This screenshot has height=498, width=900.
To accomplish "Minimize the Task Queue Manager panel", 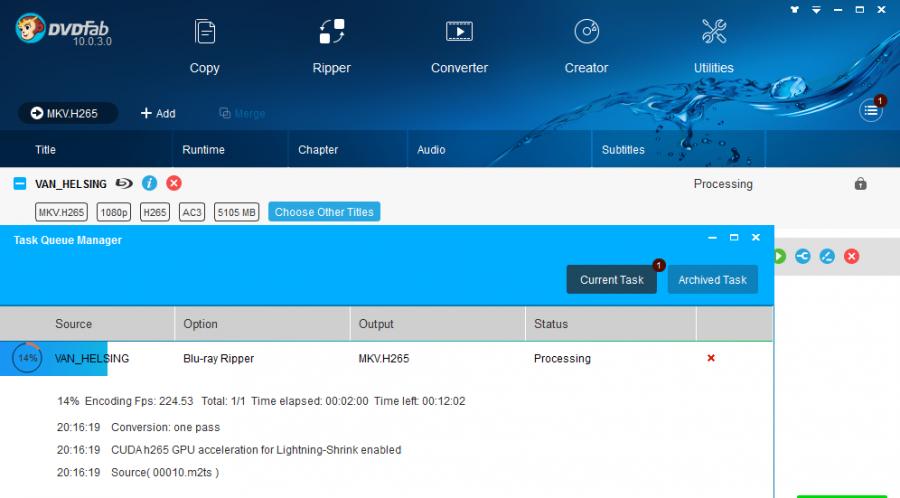I will [712, 238].
